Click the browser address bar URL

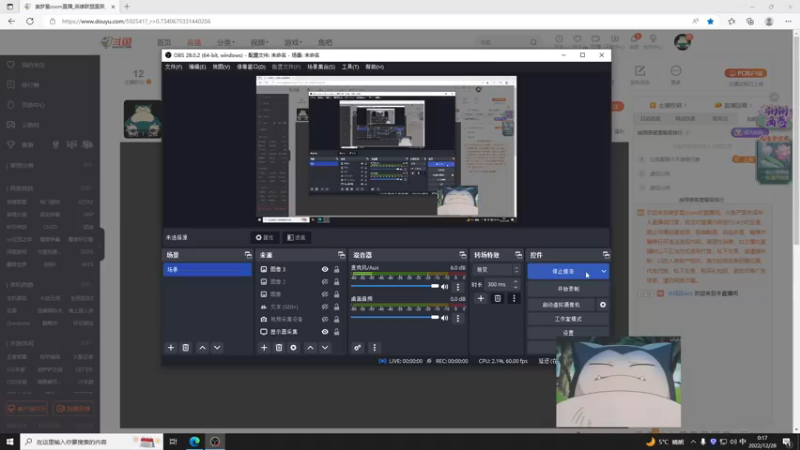(136, 21)
